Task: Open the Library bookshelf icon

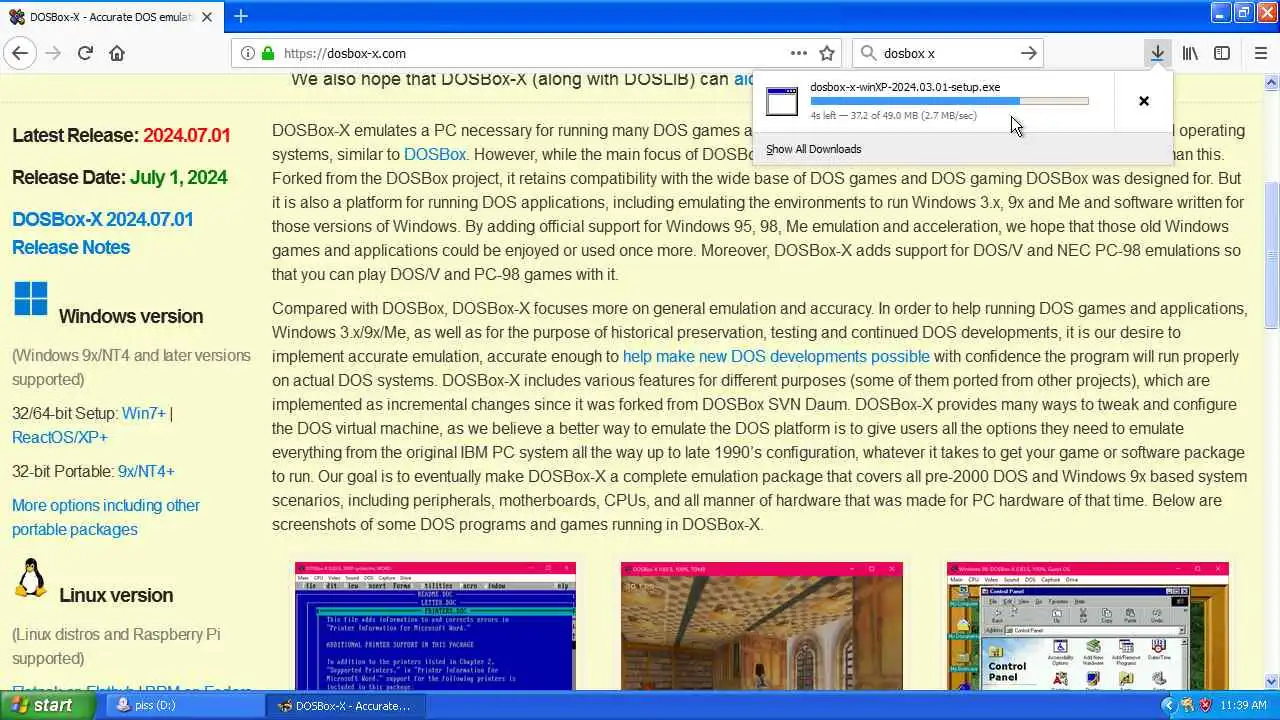Action: point(1190,53)
